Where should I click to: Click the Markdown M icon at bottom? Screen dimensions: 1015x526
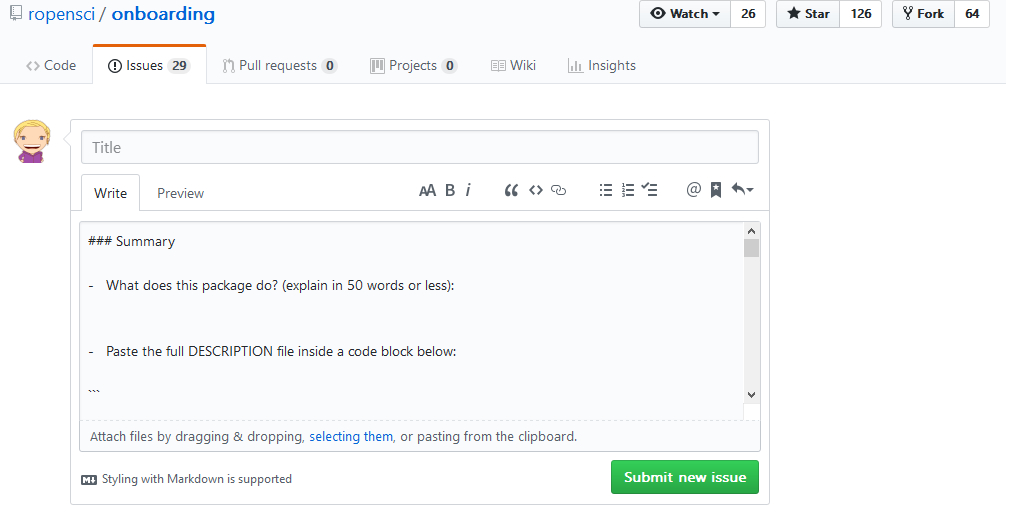(x=89, y=479)
